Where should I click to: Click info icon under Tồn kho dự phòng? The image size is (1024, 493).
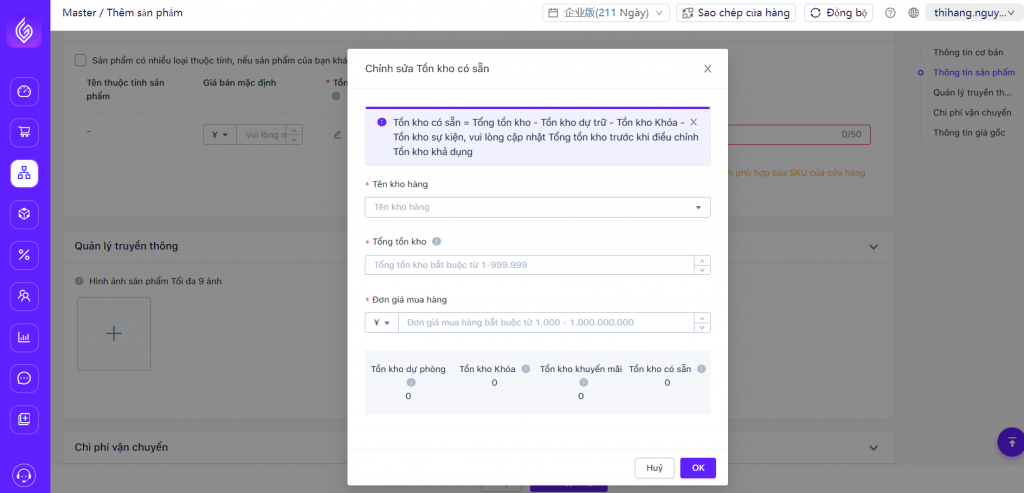(x=411, y=383)
